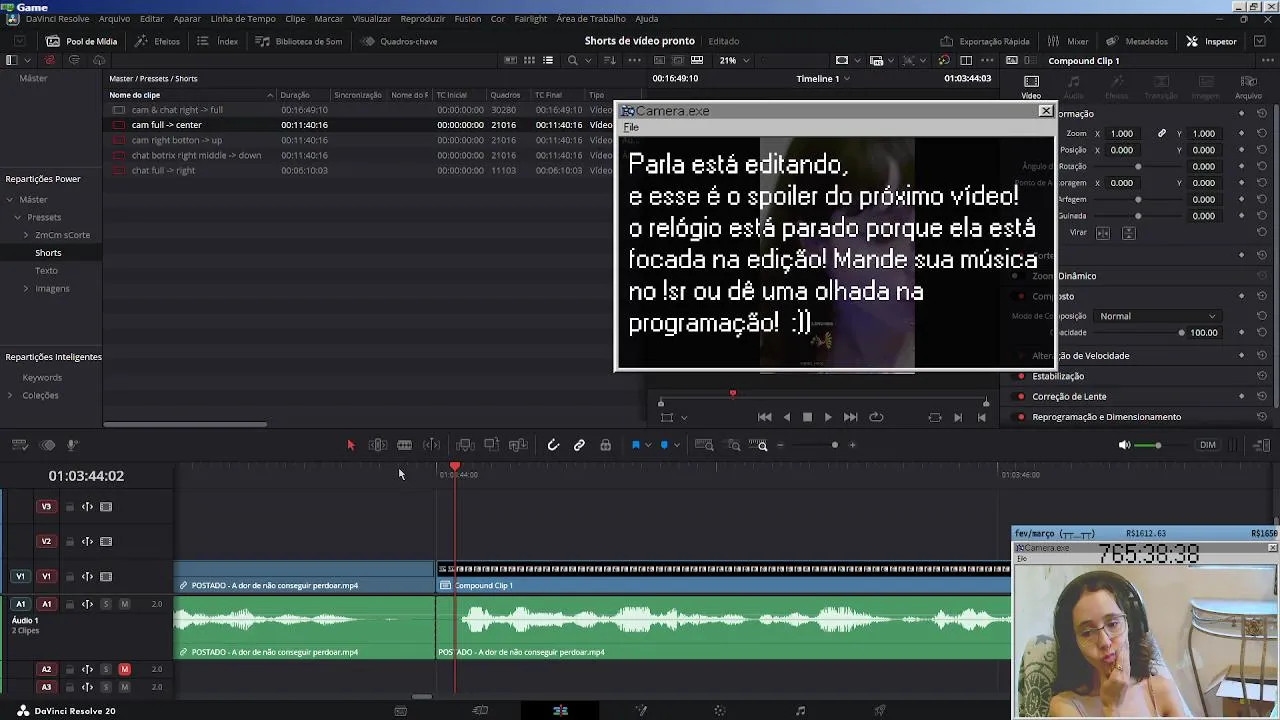Open Linha de Tempo menu
Image resolution: width=1280 pixels, height=720 pixels.
[243, 19]
